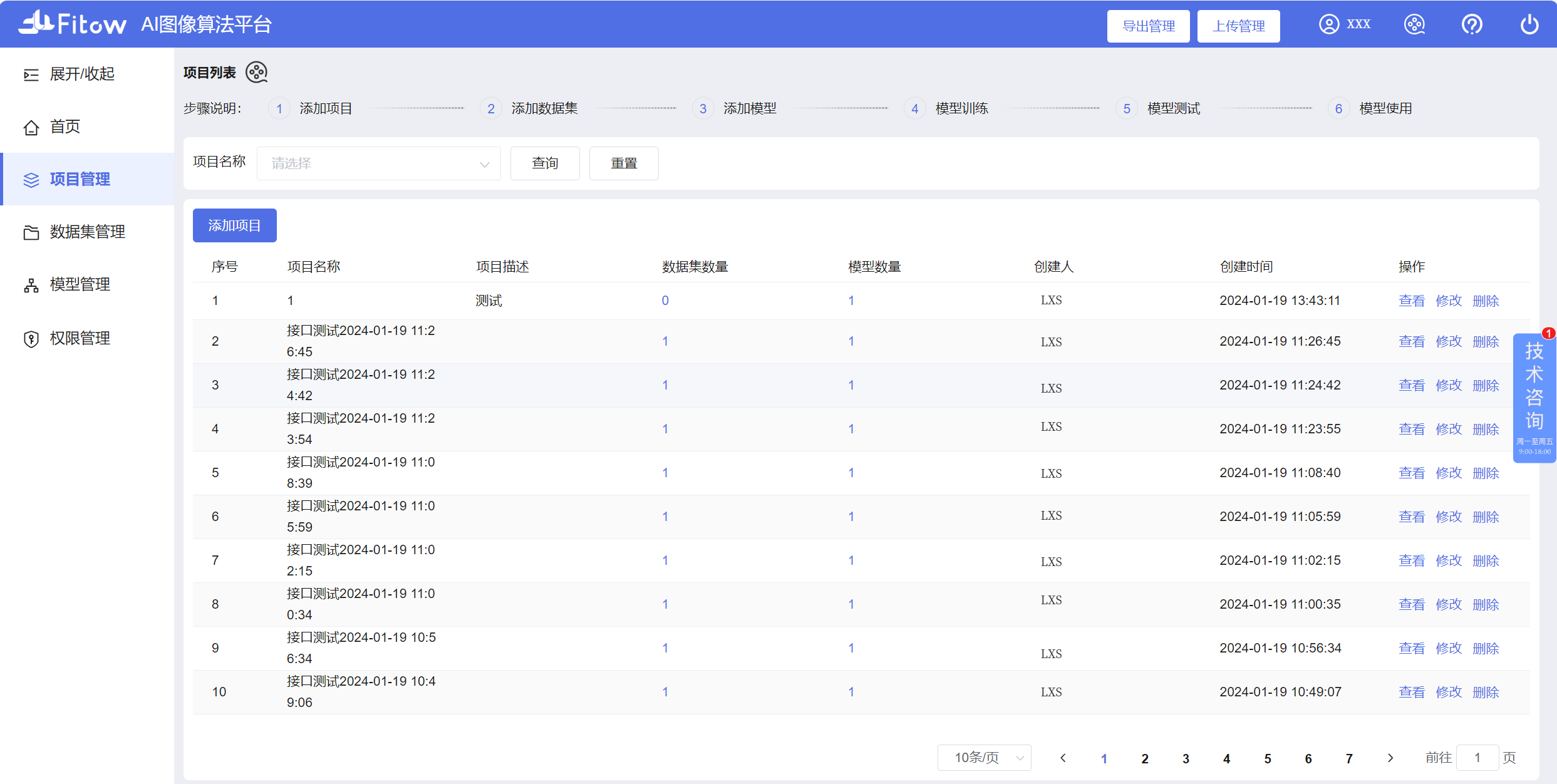Screen dimensions: 1557x784
Task: Open the 项目名称 请选择 dropdown
Action: tap(379, 163)
